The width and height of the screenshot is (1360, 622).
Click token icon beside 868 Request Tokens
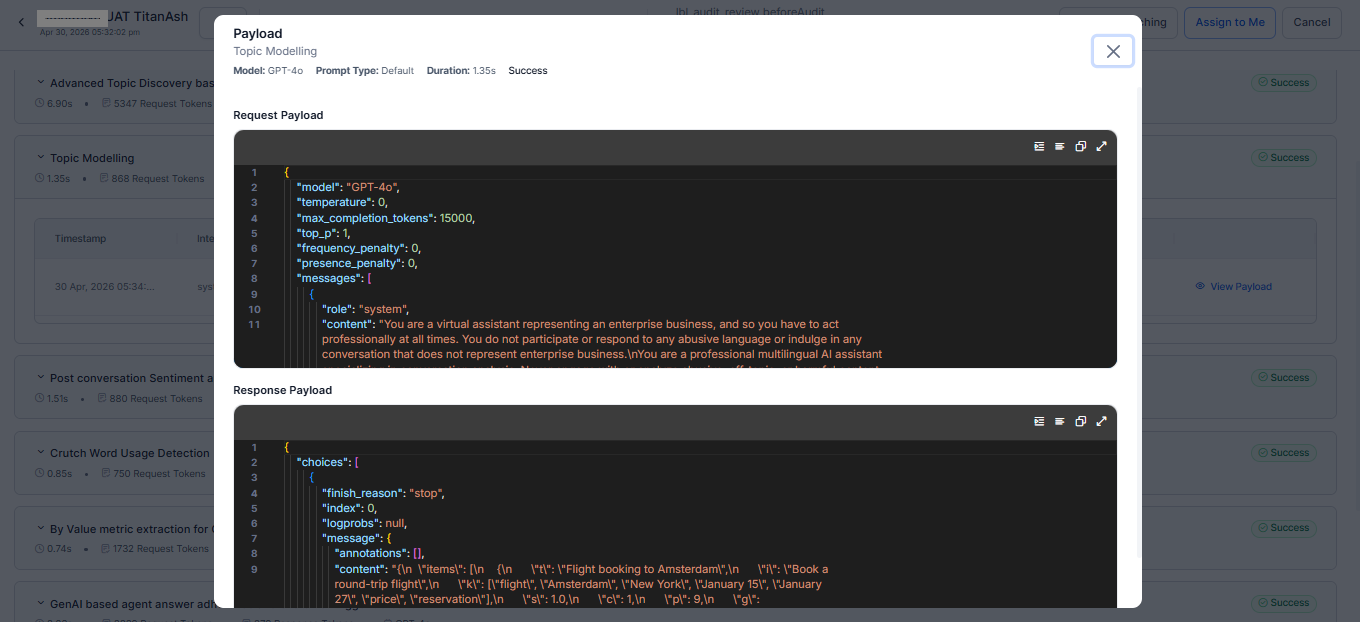(x=104, y=178)
